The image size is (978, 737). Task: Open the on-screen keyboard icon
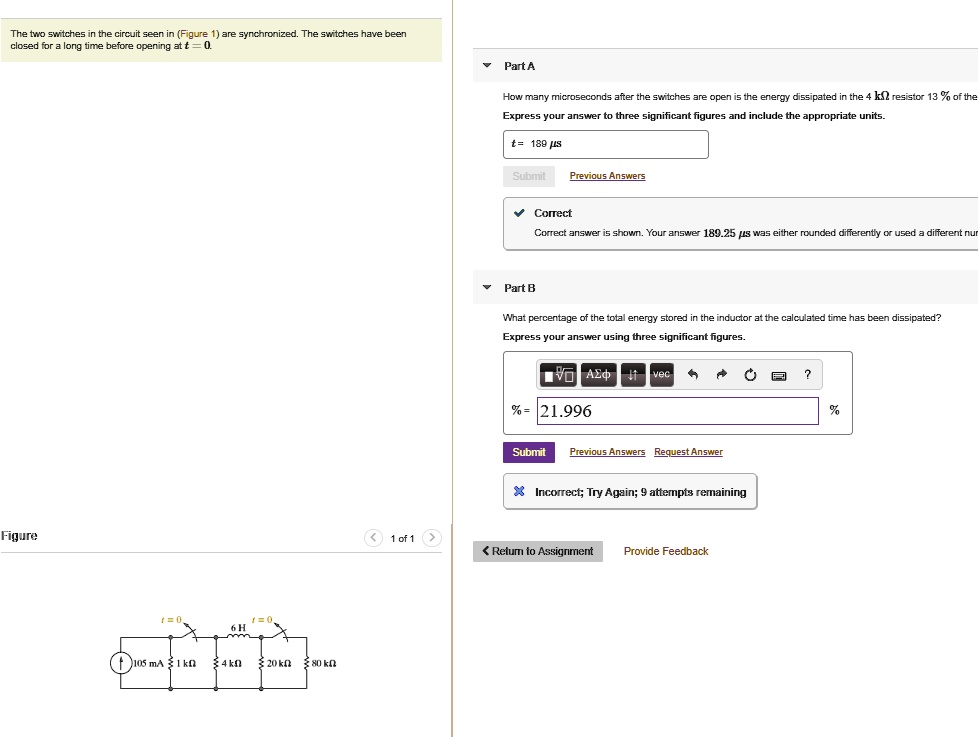pyautogui.click(x=778, y=374)
